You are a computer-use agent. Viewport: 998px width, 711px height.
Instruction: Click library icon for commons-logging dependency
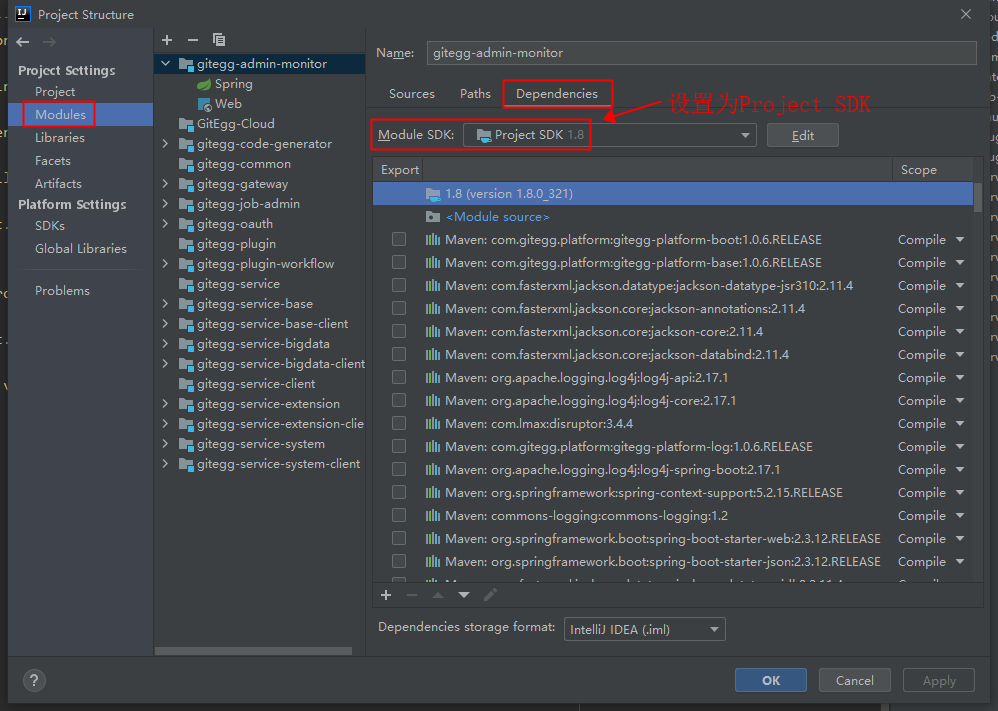(x=433, y=516)
